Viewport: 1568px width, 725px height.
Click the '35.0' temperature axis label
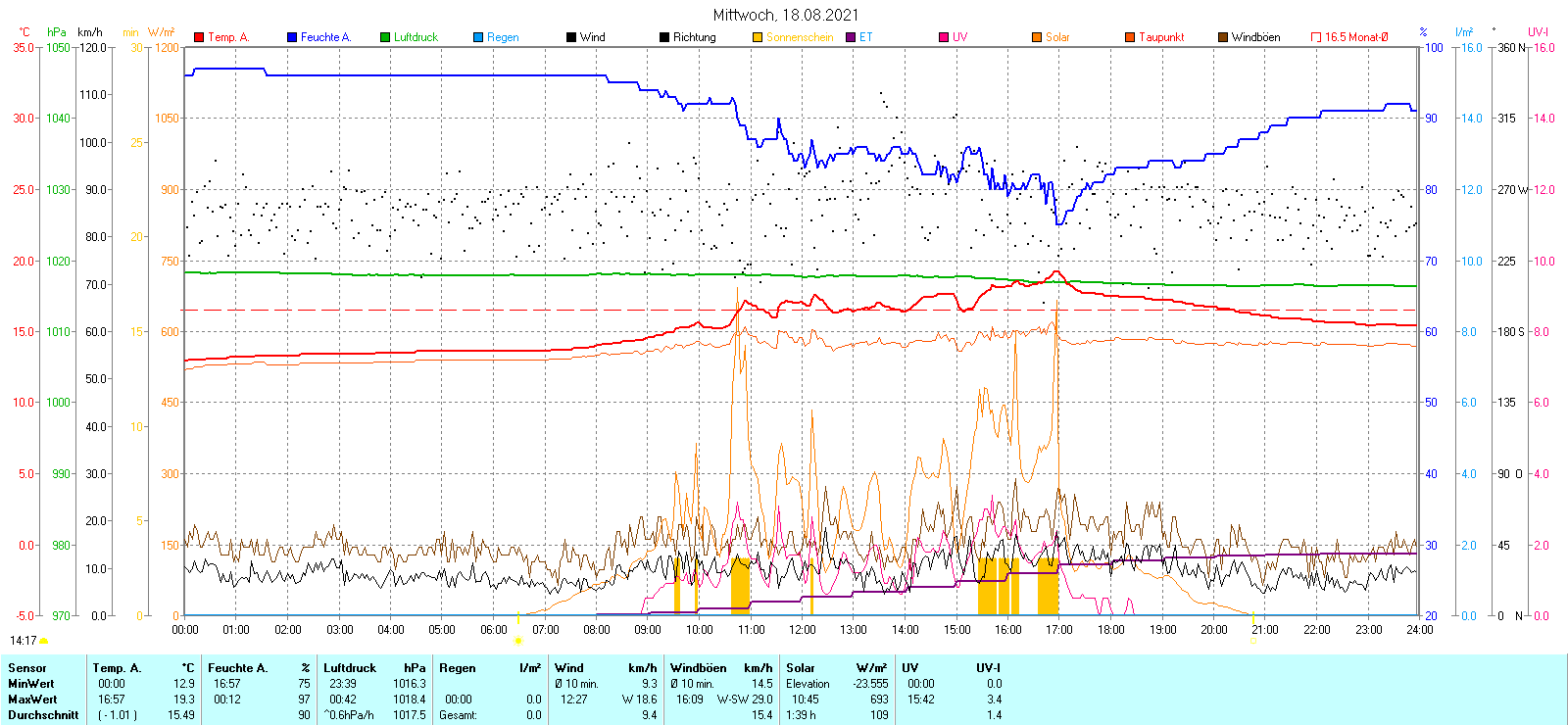coord(23,48)
